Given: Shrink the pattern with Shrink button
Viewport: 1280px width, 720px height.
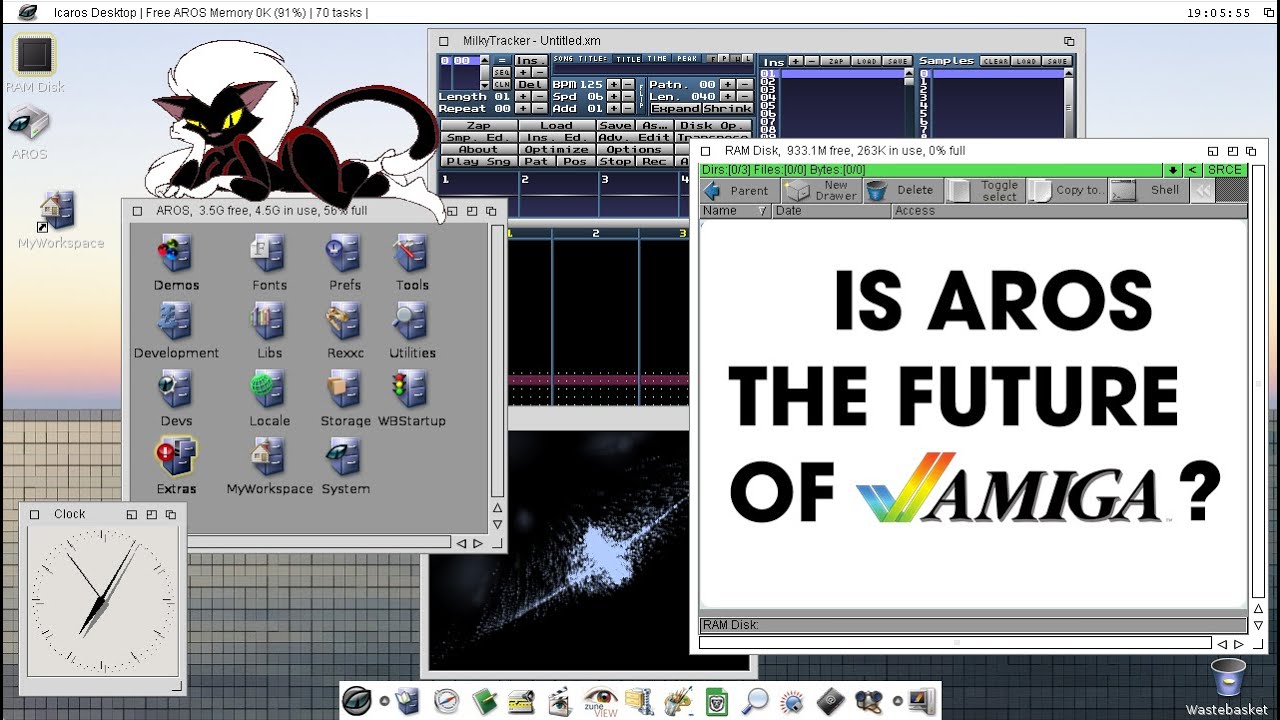Looking at the screenshot, I should coord(727,108).
